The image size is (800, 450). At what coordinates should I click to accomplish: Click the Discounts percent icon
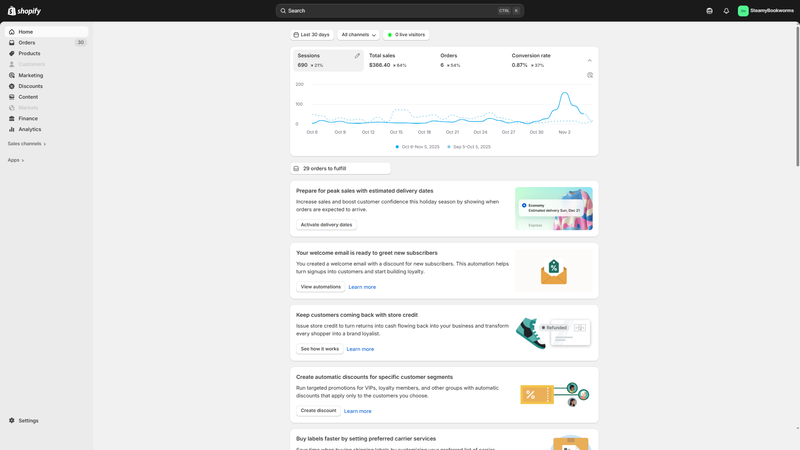click(12, 86)
